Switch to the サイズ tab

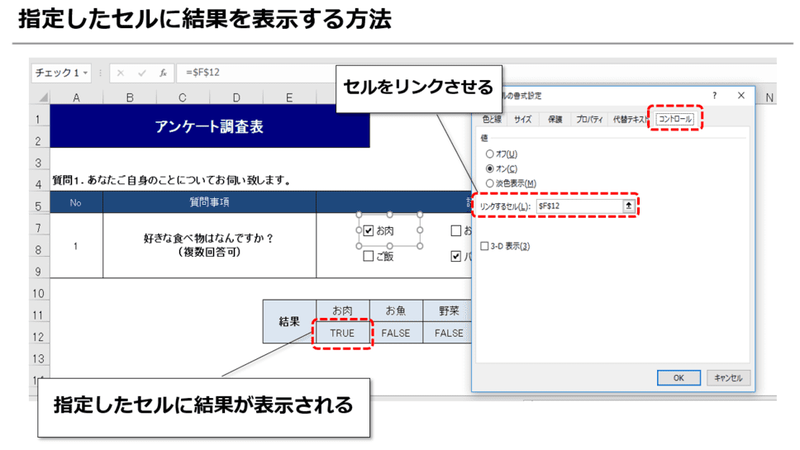pos(523,119)
